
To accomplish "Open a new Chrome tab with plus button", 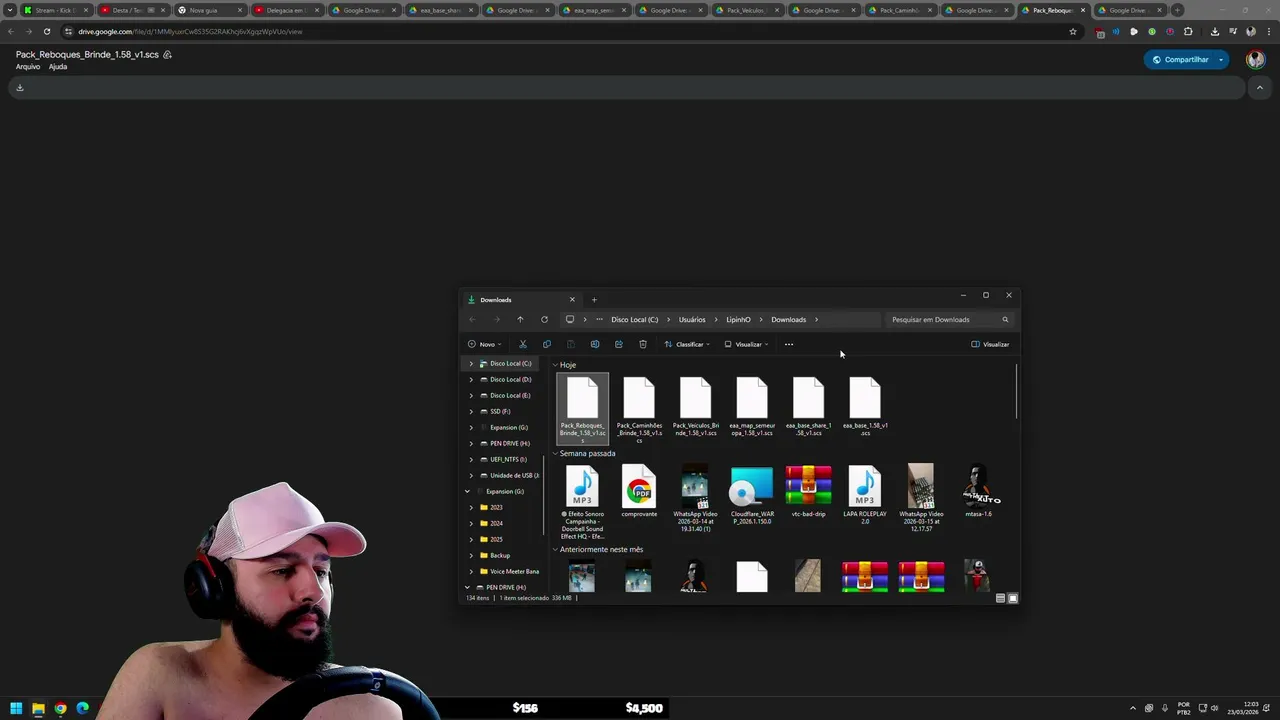I will (x=1177, y=10).
